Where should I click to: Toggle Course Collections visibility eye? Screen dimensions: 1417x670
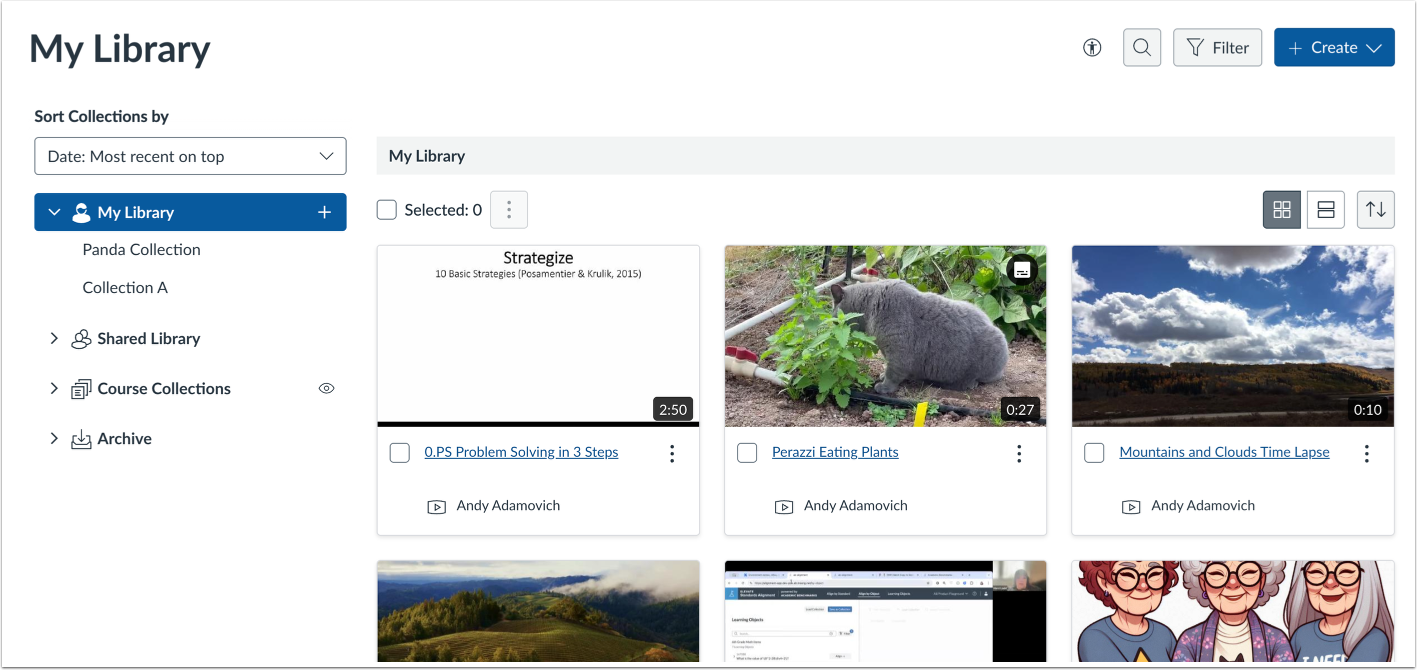[326, 389]
